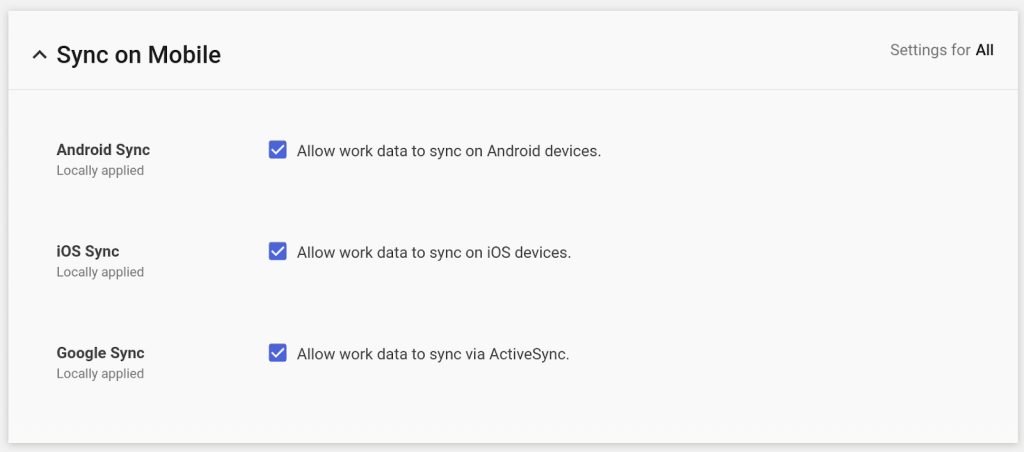
Task: Select the iOS Sync setting name
Action: click(88, 251)
